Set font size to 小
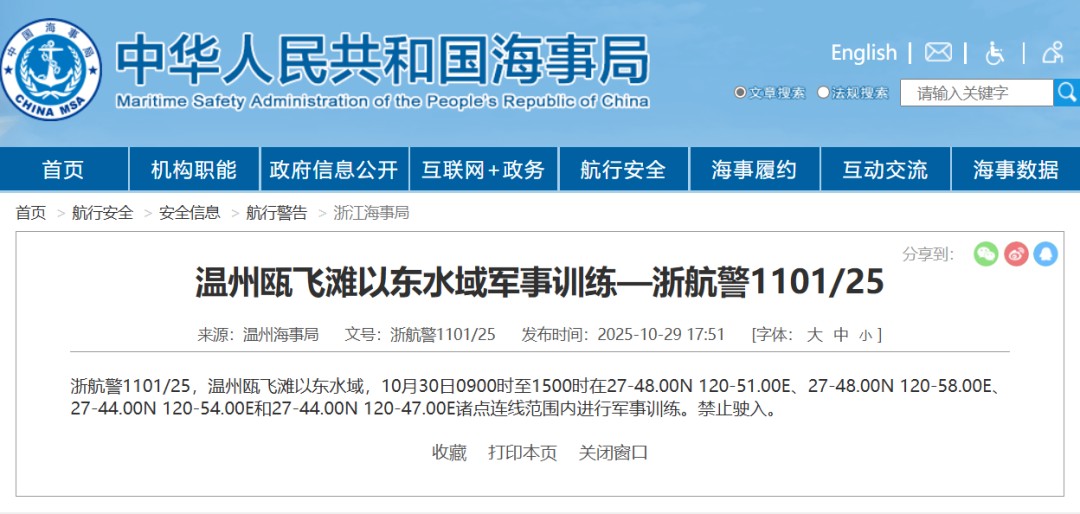1080x514 pixels. point(865,336)
